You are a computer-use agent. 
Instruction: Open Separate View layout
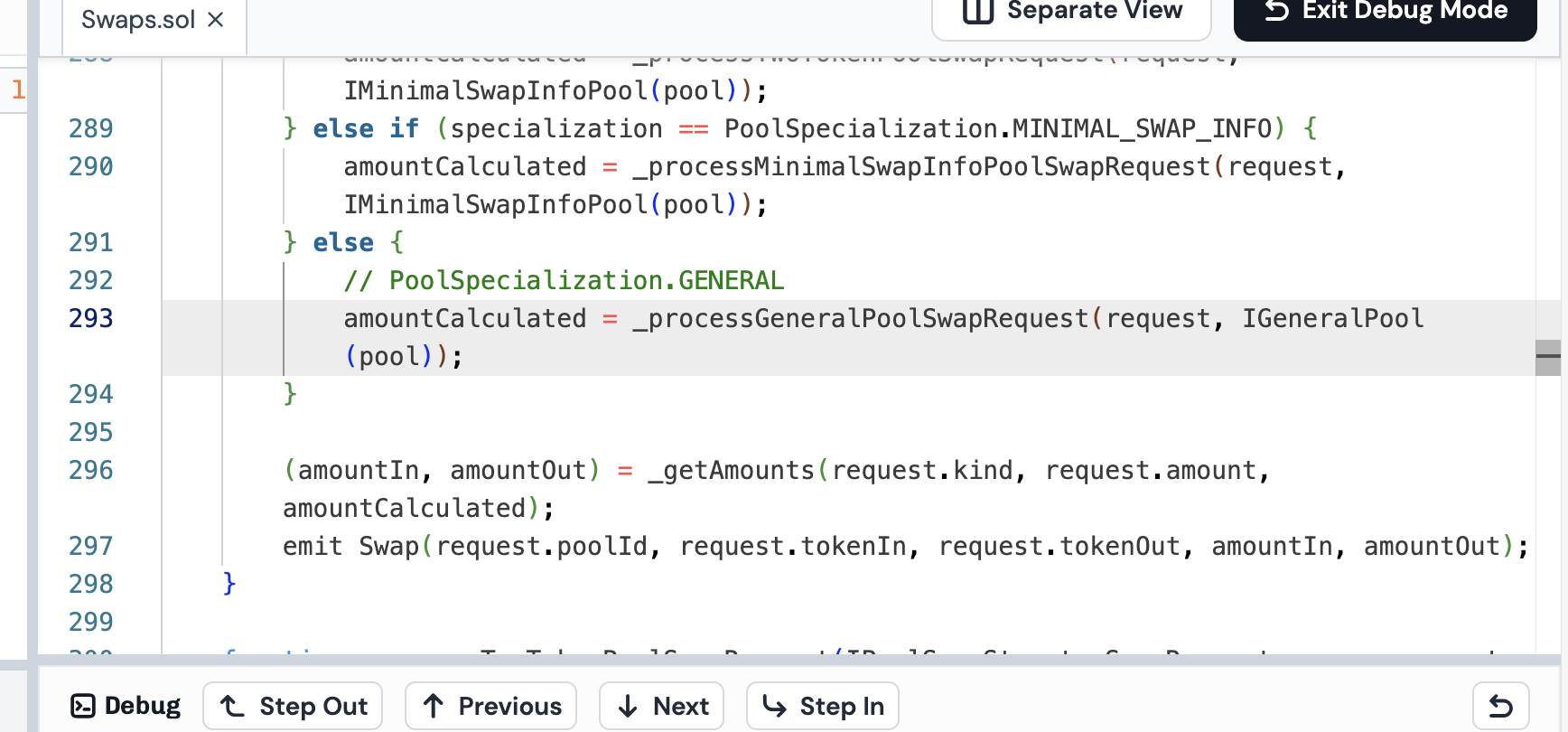(1071, 13)
